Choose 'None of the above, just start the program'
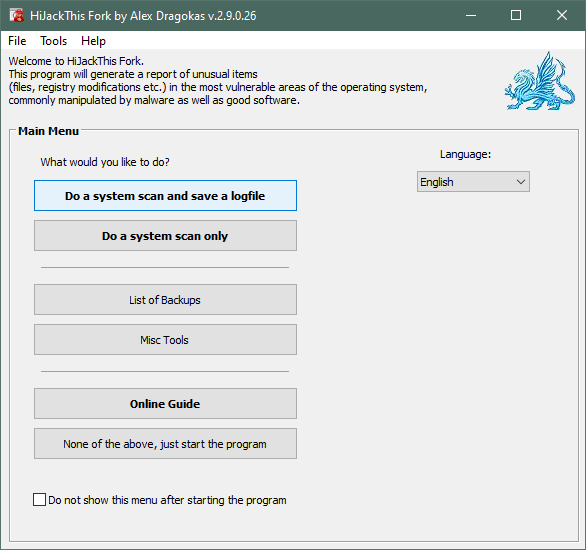This screenshot has width=586, height=550. [165, 444]
